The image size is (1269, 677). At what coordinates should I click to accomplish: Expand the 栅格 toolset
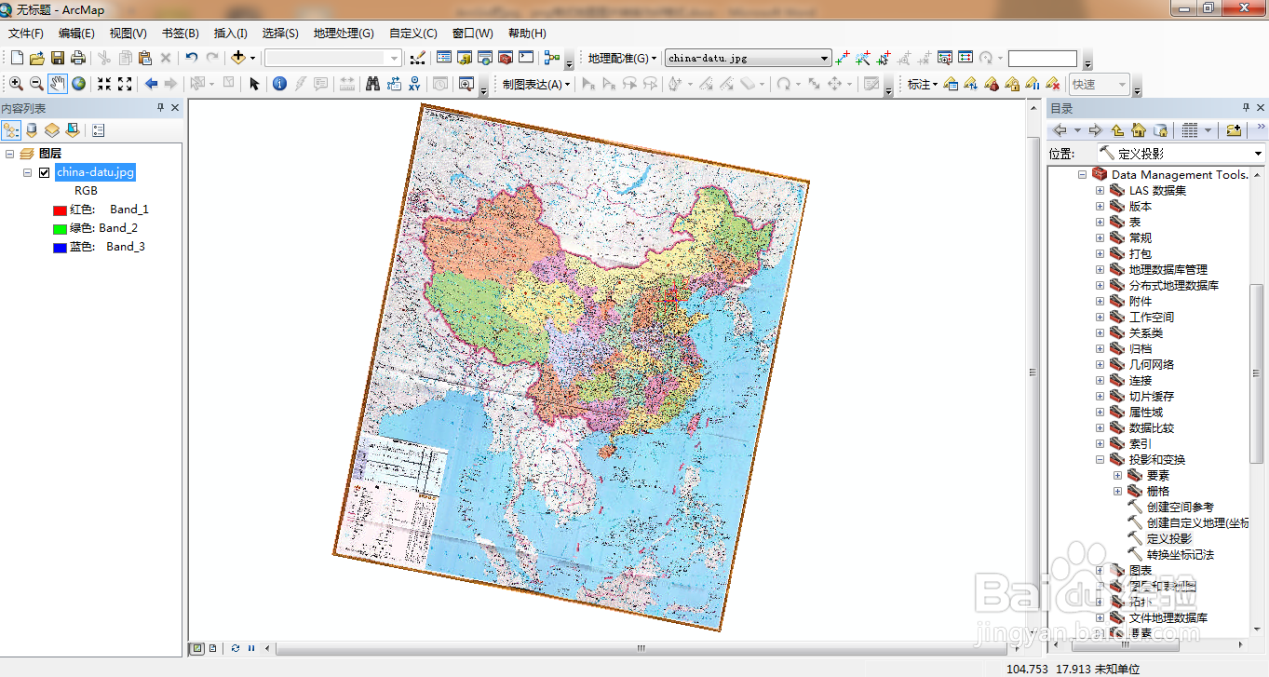point(1118,491)
